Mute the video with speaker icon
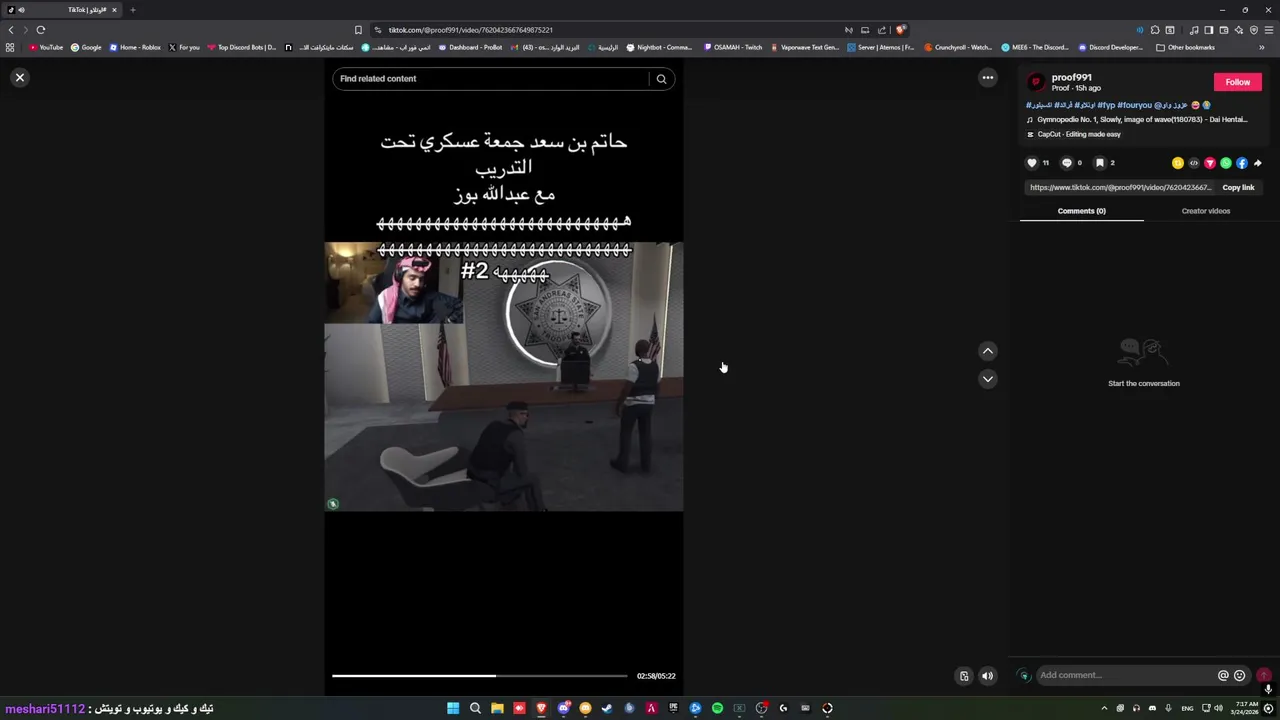Viewport: 1280px width, 720px height. (987, 676)
